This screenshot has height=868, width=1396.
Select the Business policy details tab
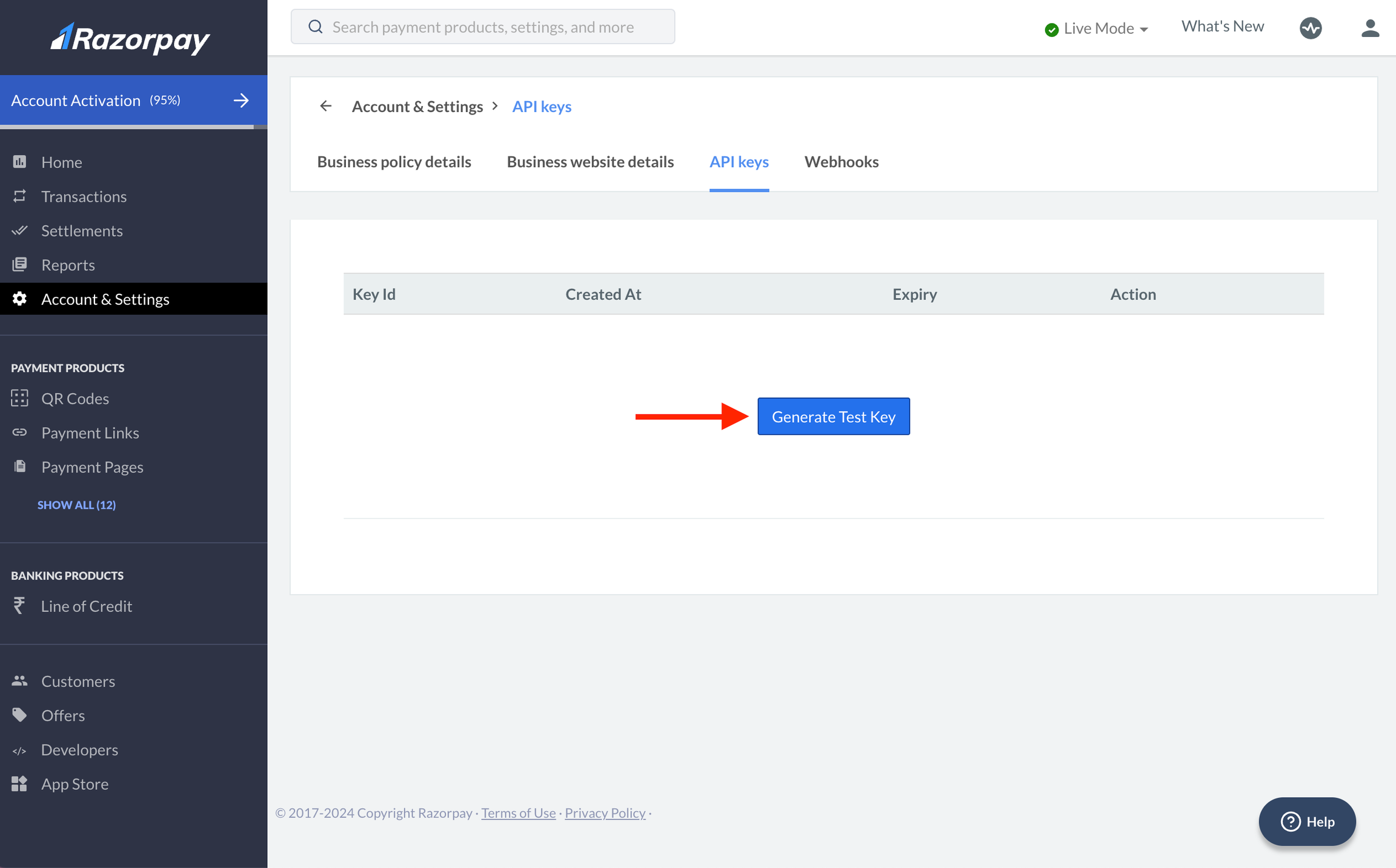(x=394, y=161)
